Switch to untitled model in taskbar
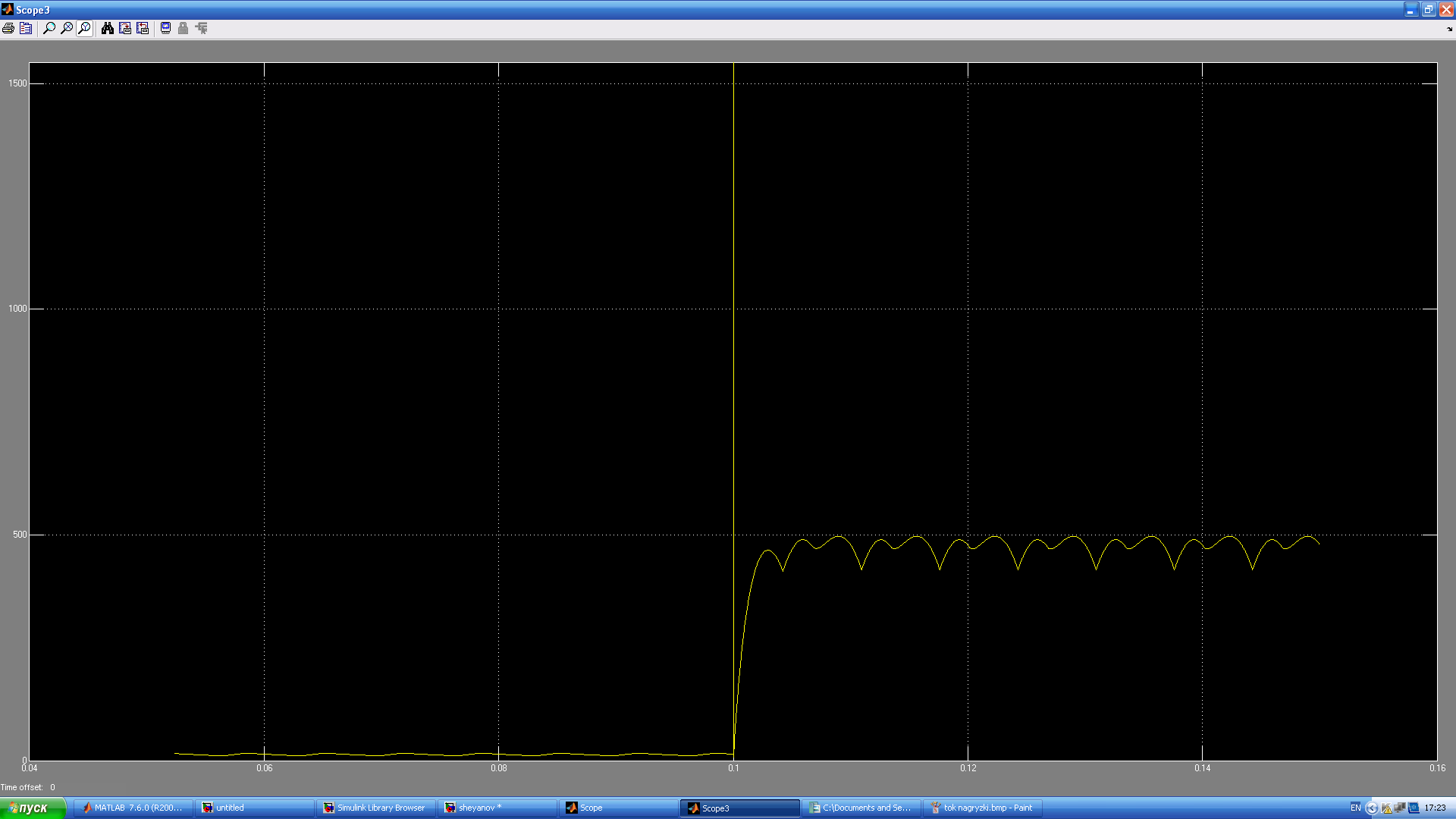Viewport: 1456px width, 819px height. [x=254, y=808]
